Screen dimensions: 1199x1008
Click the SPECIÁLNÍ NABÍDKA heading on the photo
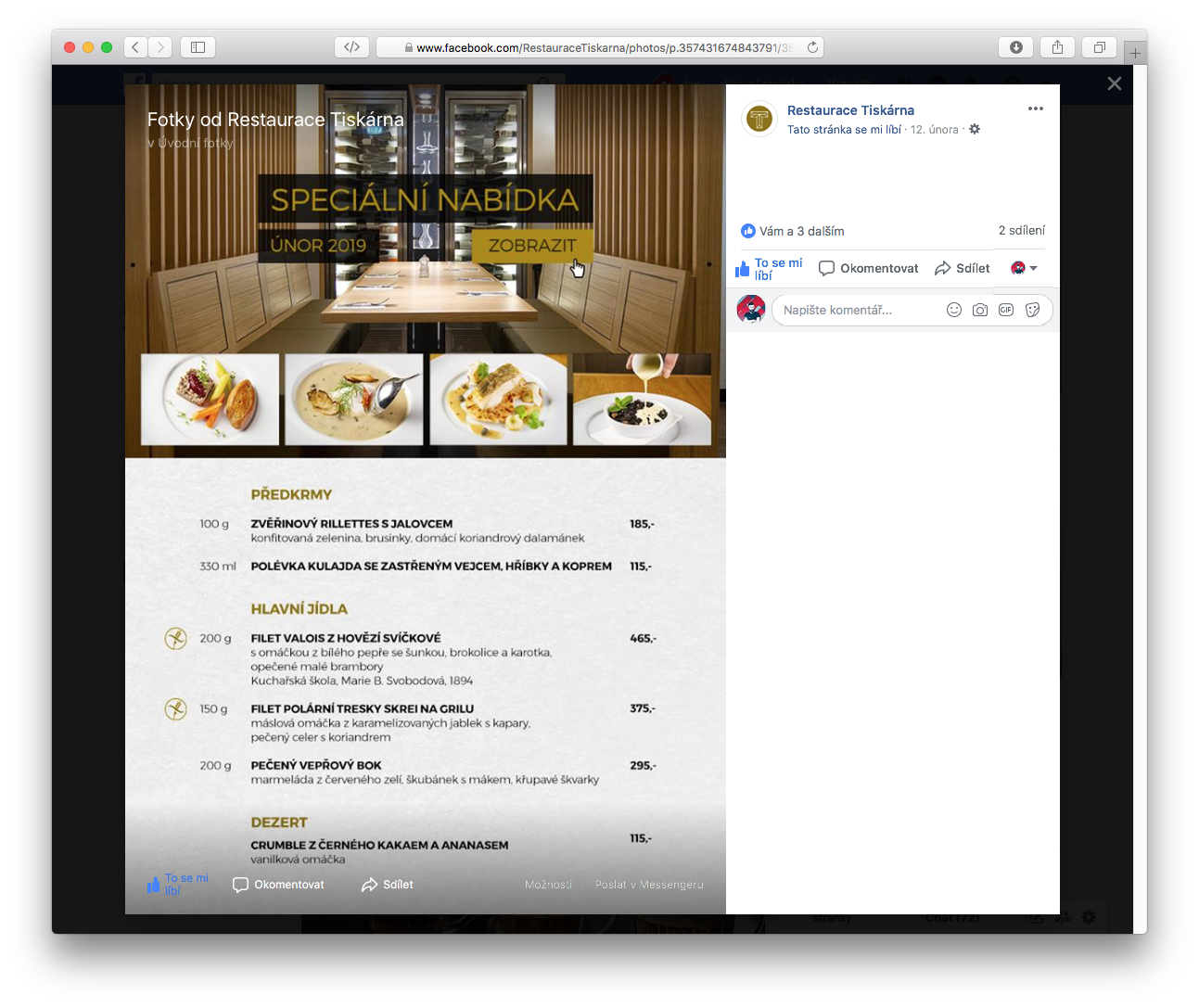point(425,199)
